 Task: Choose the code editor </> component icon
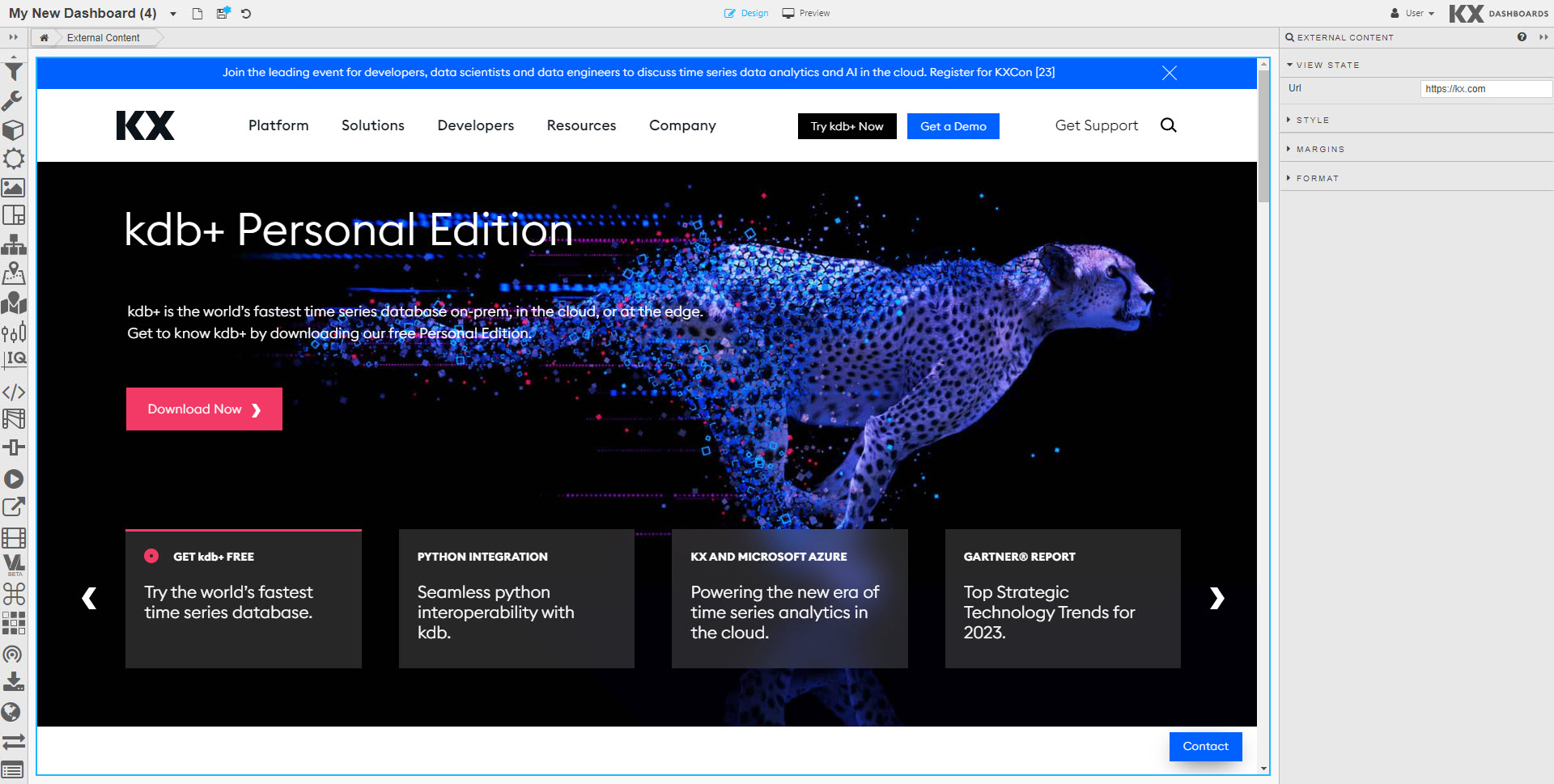click(x=14, y=392)
